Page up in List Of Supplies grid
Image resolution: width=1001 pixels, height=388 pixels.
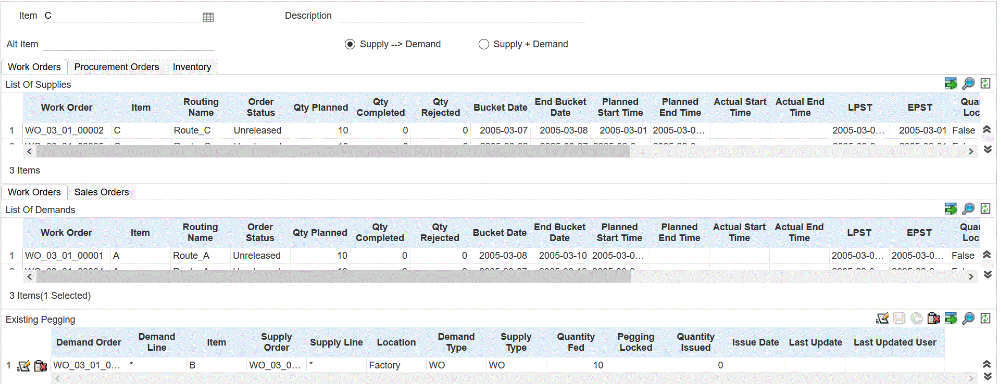pyautogui.click(x=987, y=130)
